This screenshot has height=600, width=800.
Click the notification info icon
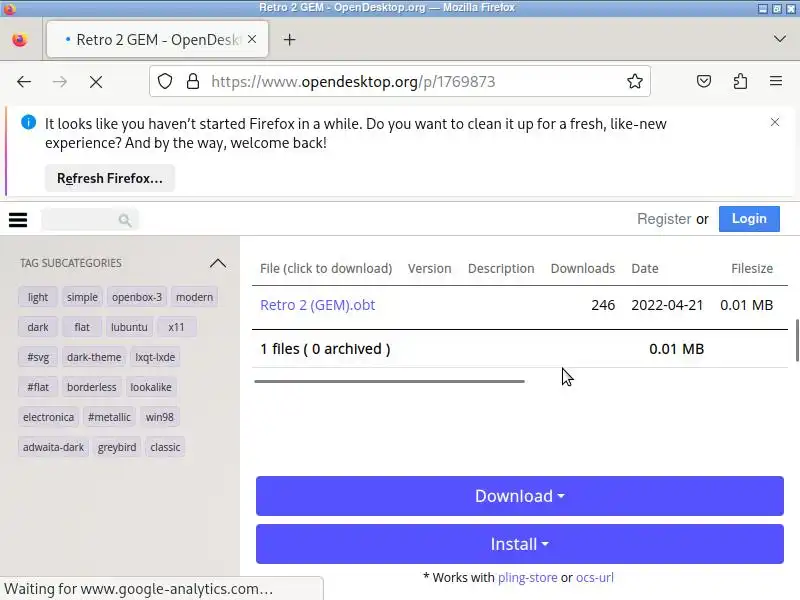pos(29,122)
